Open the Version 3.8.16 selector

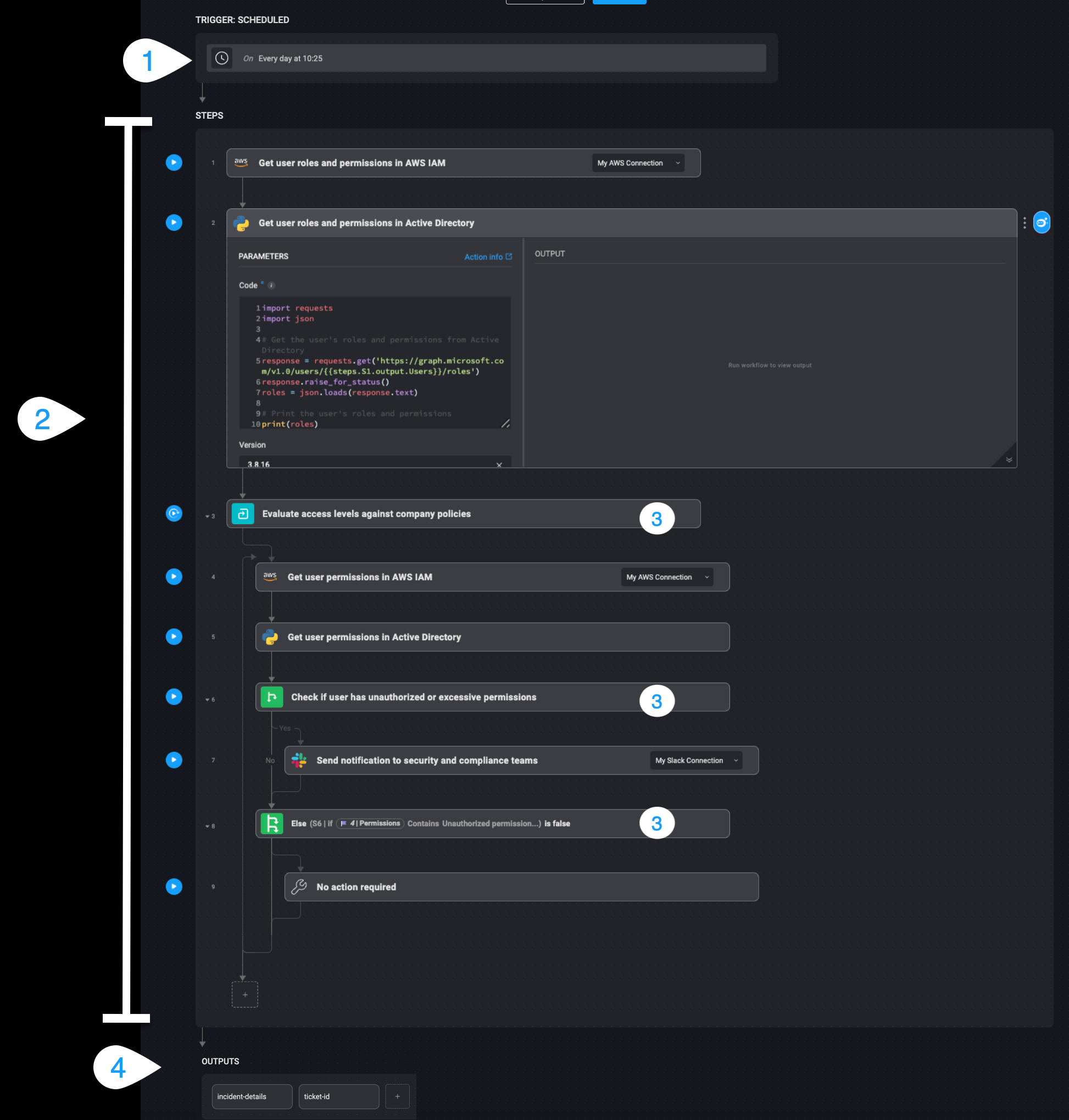click(x=375, y=462)
